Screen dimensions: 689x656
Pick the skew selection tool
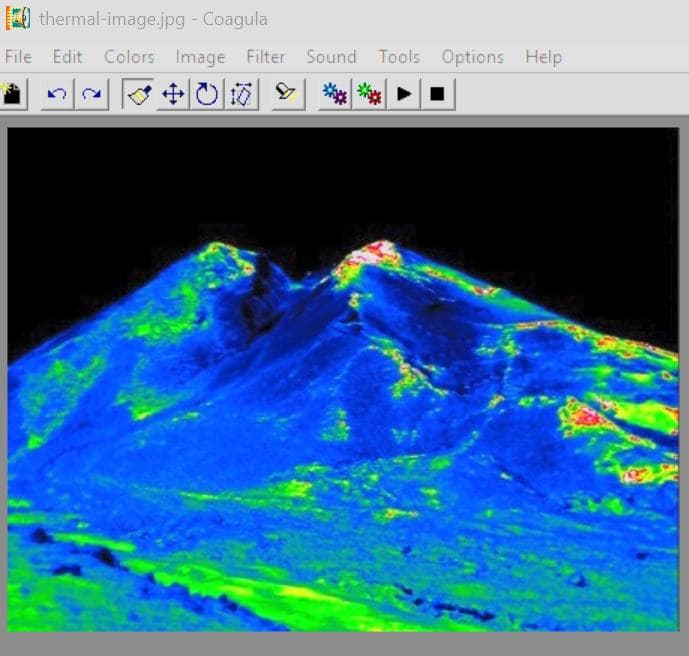point(241,94)
